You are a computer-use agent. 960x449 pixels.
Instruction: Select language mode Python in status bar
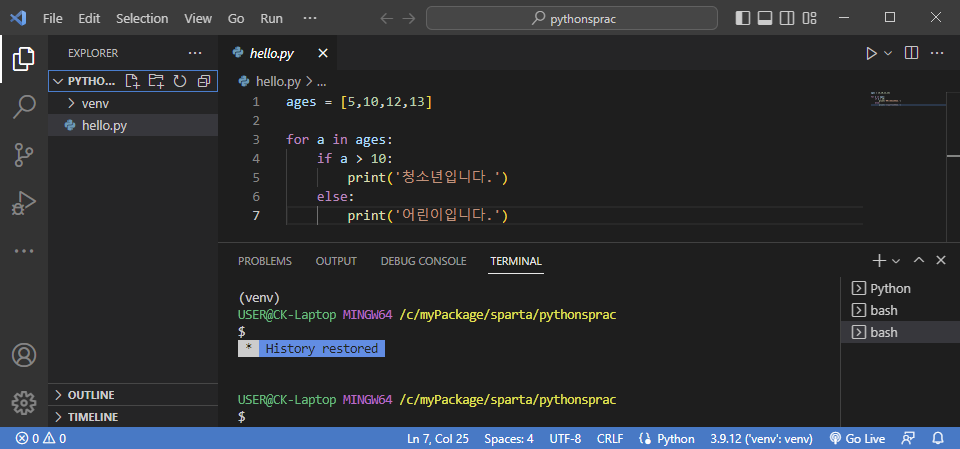675,439
